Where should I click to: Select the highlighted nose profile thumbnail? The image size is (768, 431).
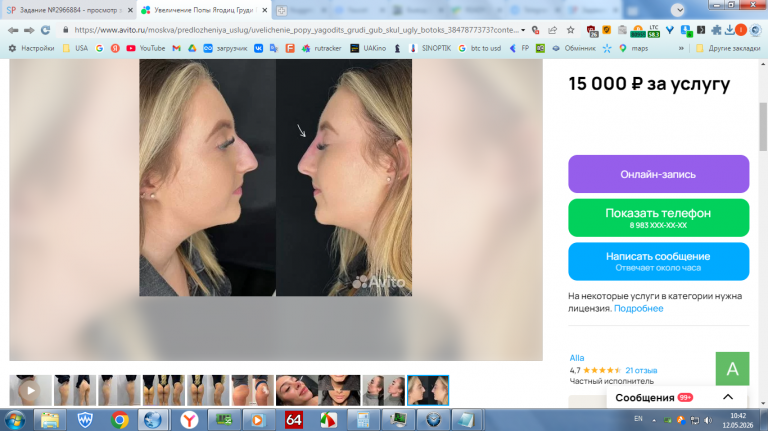point(428,390)
